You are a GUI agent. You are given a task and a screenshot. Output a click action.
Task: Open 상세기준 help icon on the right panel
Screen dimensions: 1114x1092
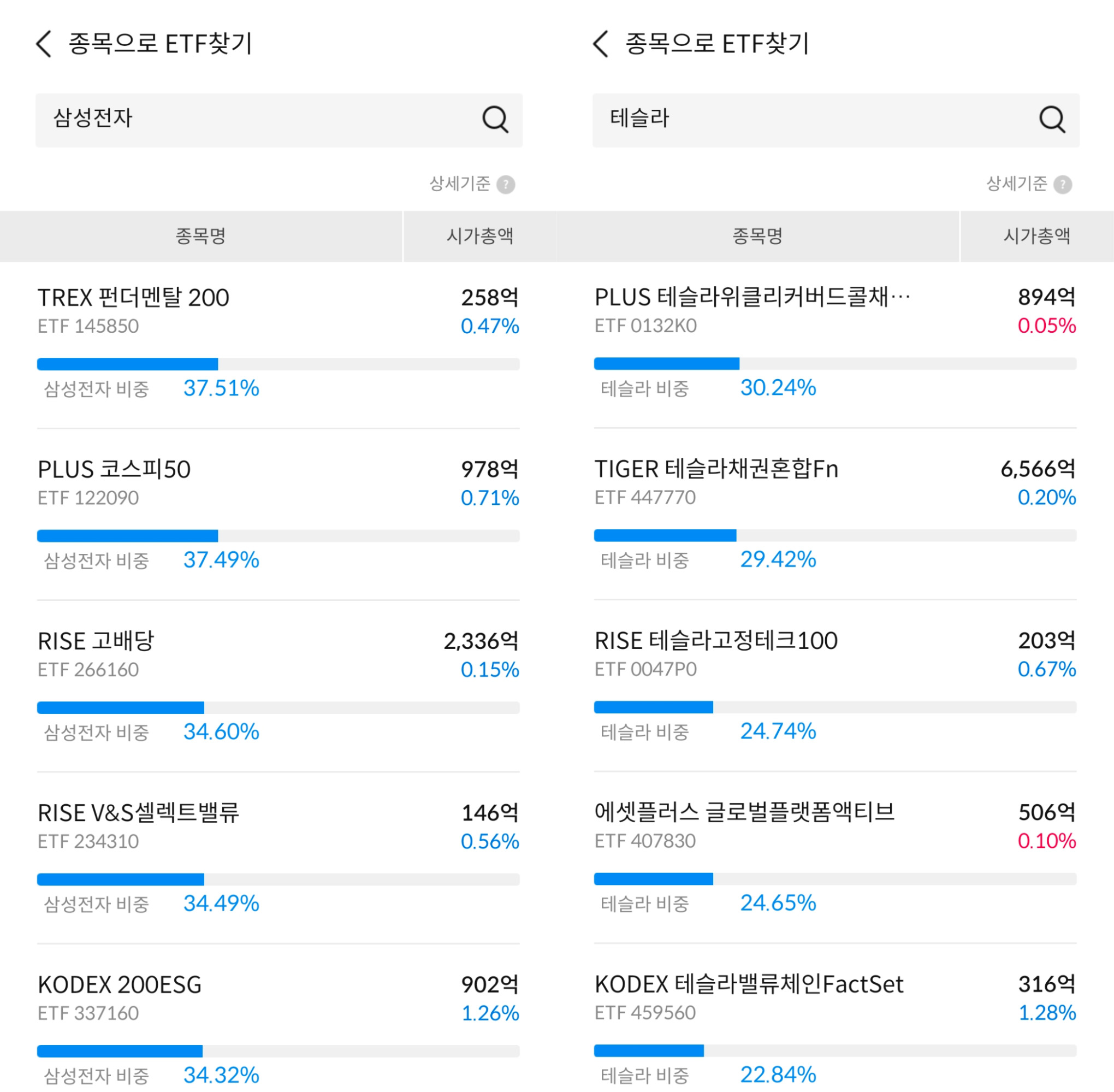(x=1063, y=185)
